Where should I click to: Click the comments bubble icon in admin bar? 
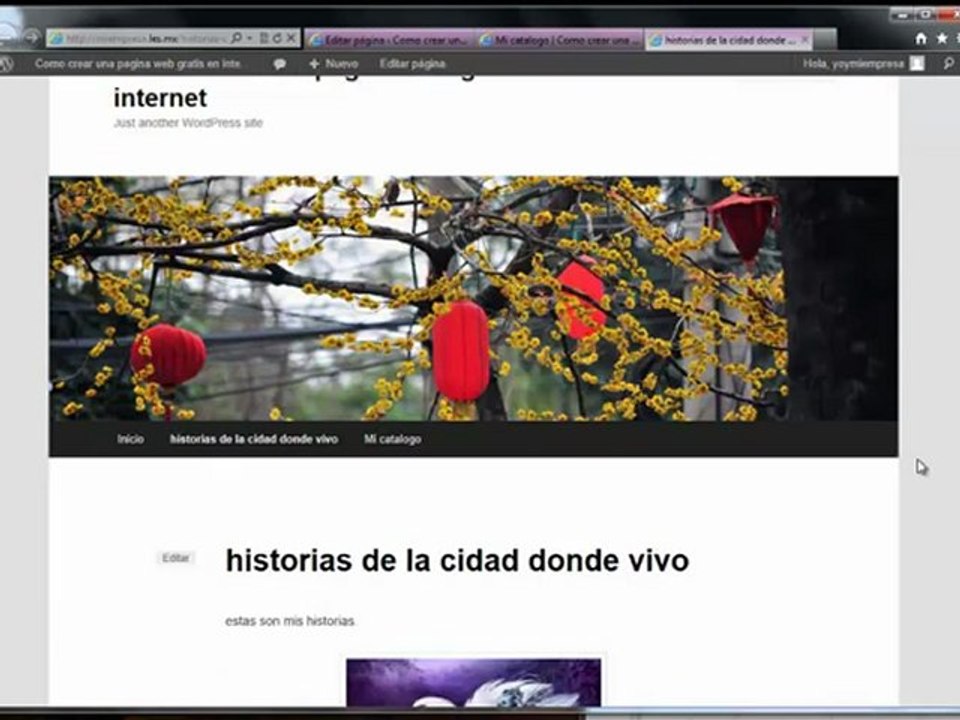pos(280,64)
